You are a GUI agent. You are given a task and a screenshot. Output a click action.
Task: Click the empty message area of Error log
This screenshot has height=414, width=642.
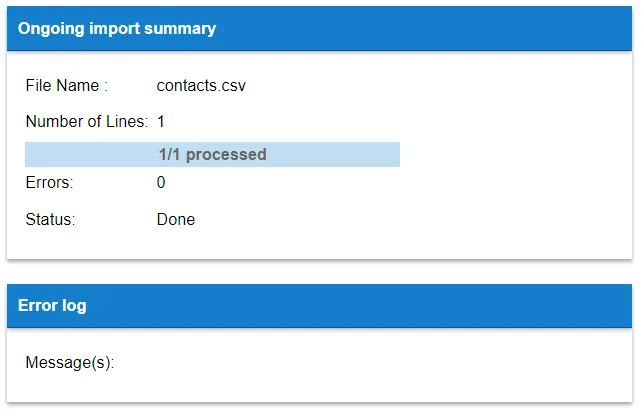pos(368,363)
